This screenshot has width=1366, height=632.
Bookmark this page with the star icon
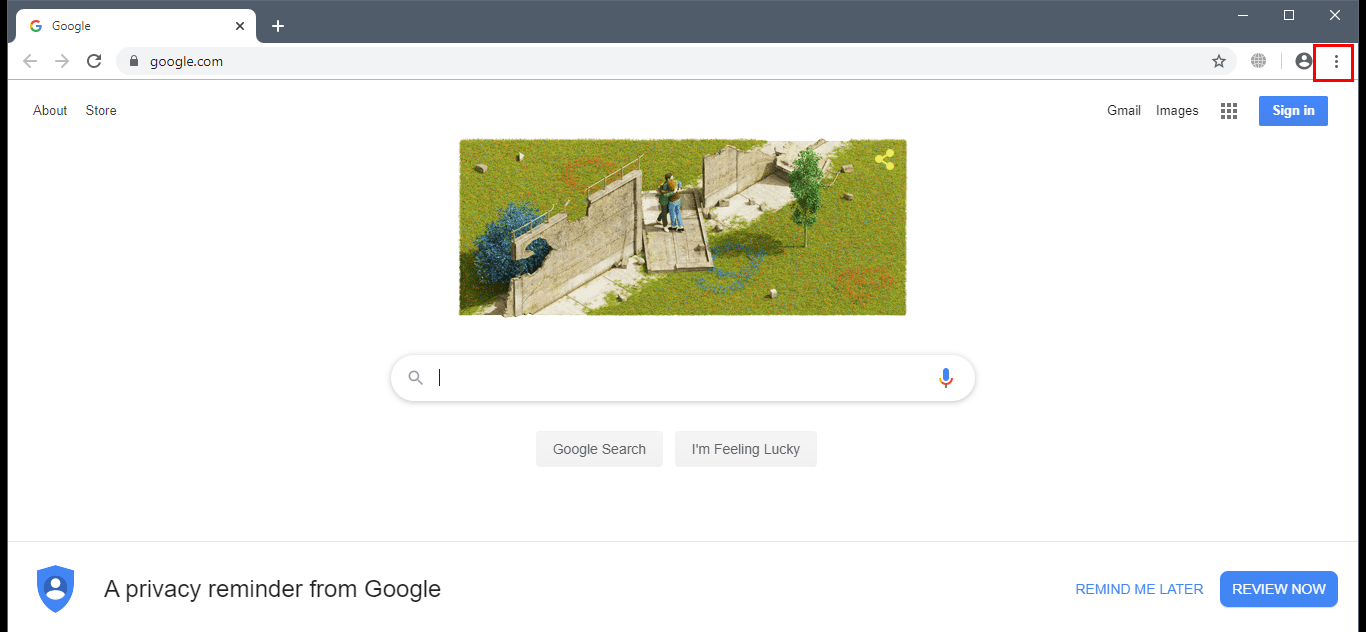1218,61
